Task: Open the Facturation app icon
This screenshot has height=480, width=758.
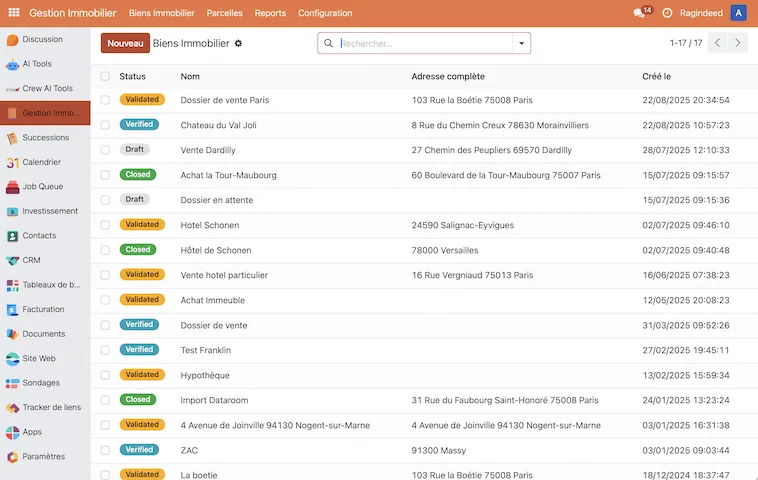Action: [x=13, y=309]
